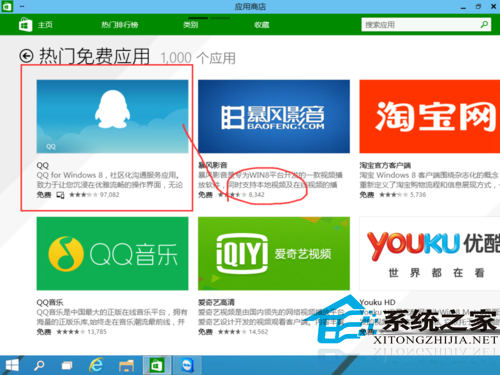This screenshot has width=500, height=375.
Task: Open File Explorer from taskbar
Action: click(x=126, y=366)
